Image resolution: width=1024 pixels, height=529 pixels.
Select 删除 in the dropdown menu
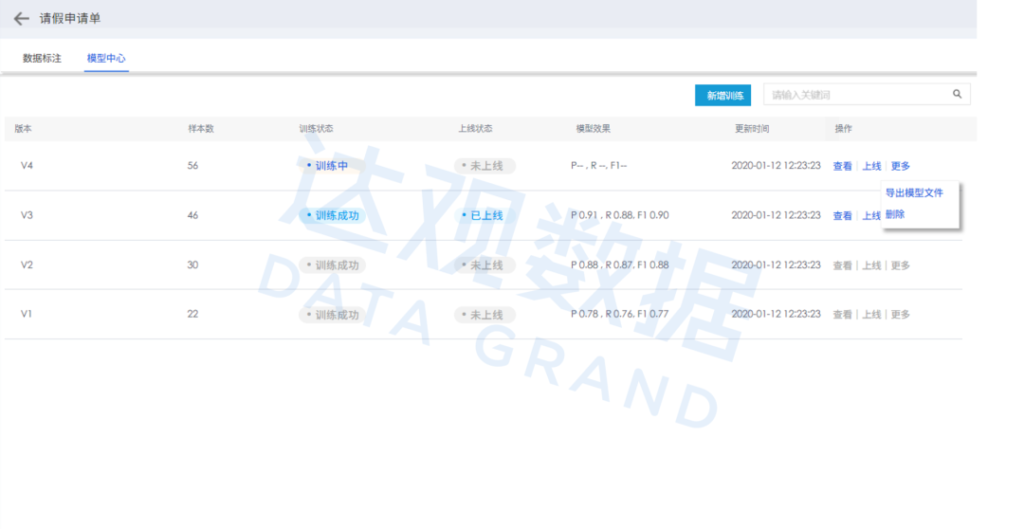coord(895,214)
